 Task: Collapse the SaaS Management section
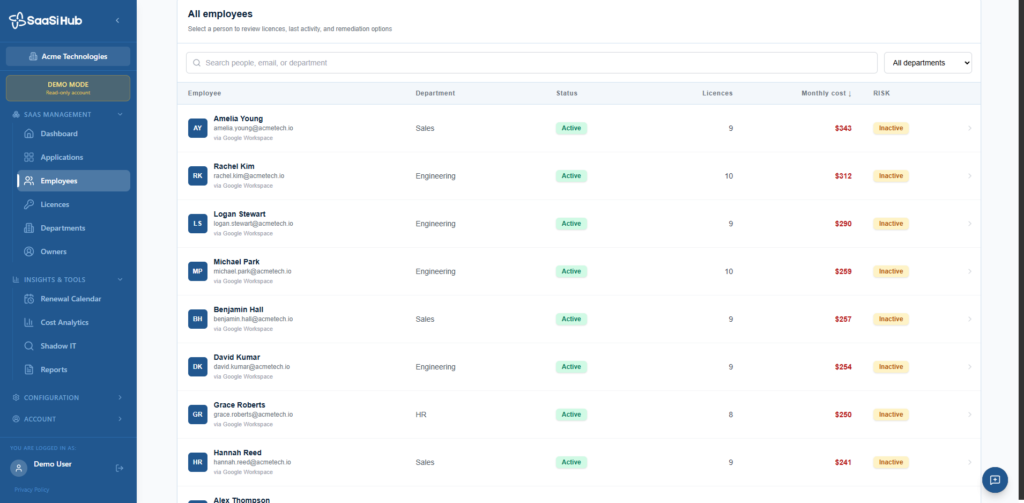point(120,114)
